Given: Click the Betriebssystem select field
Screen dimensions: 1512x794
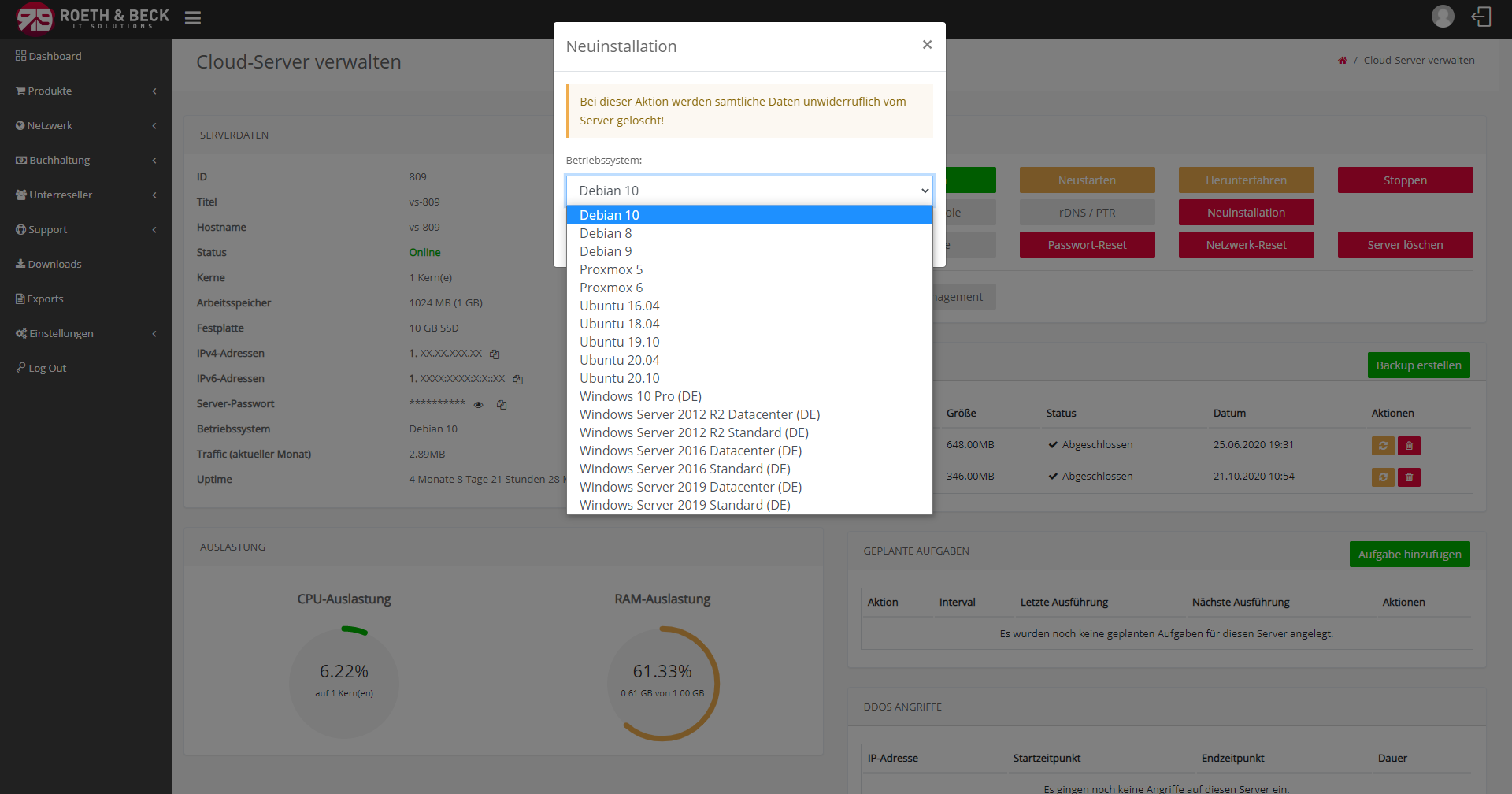Looking at the screenshot, I should (749, 191).
